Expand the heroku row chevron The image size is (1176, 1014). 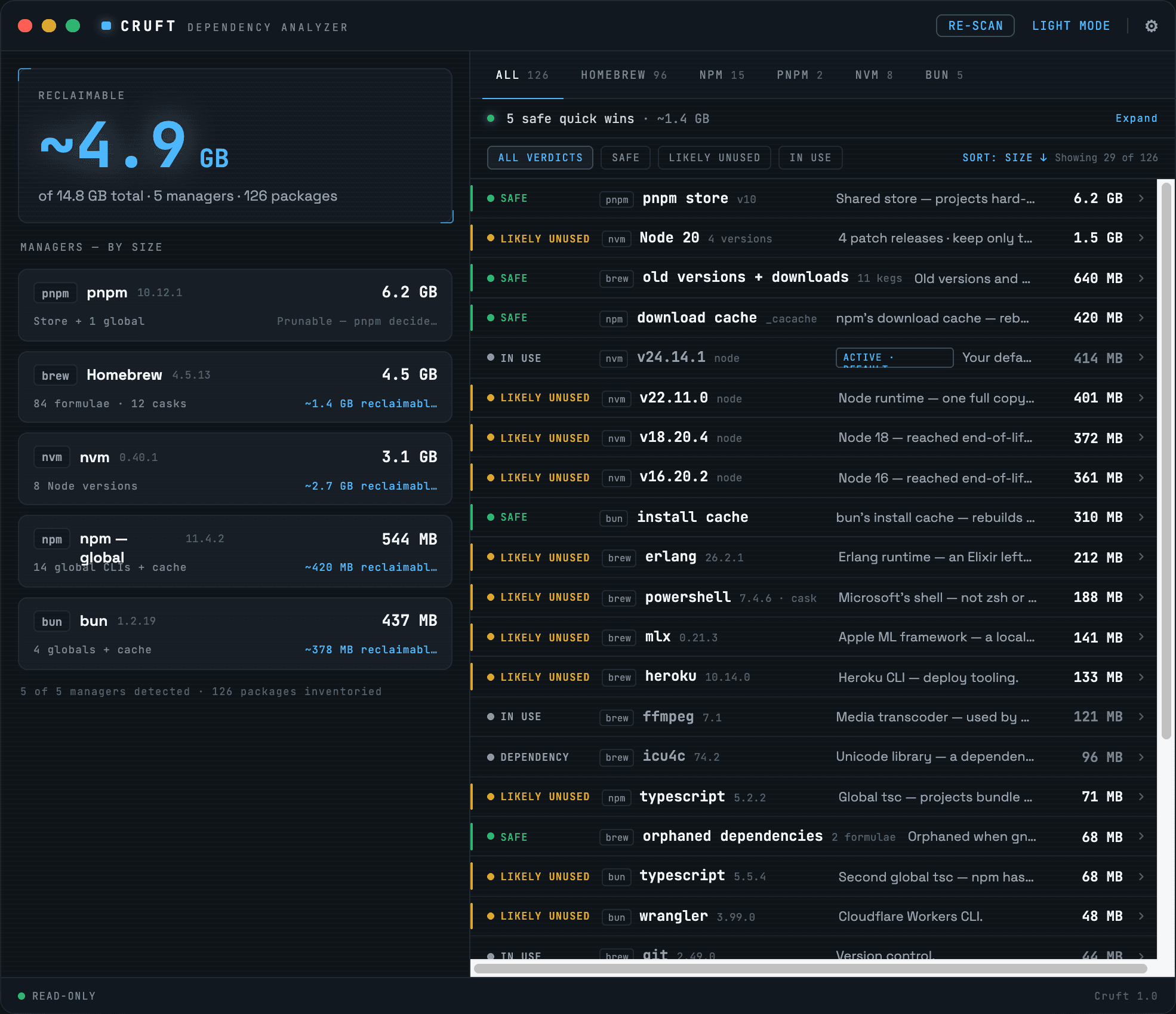(x=1141, y=677)
